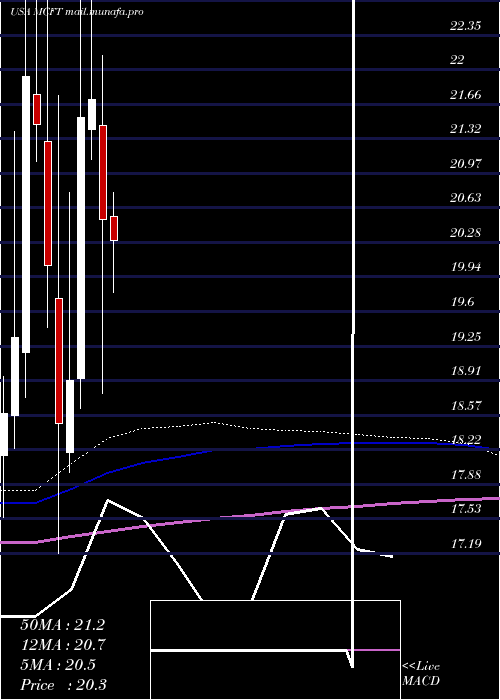Screen dimensions: 500x700
Task: Click the 22 price axis label
Action: [457, 60]
